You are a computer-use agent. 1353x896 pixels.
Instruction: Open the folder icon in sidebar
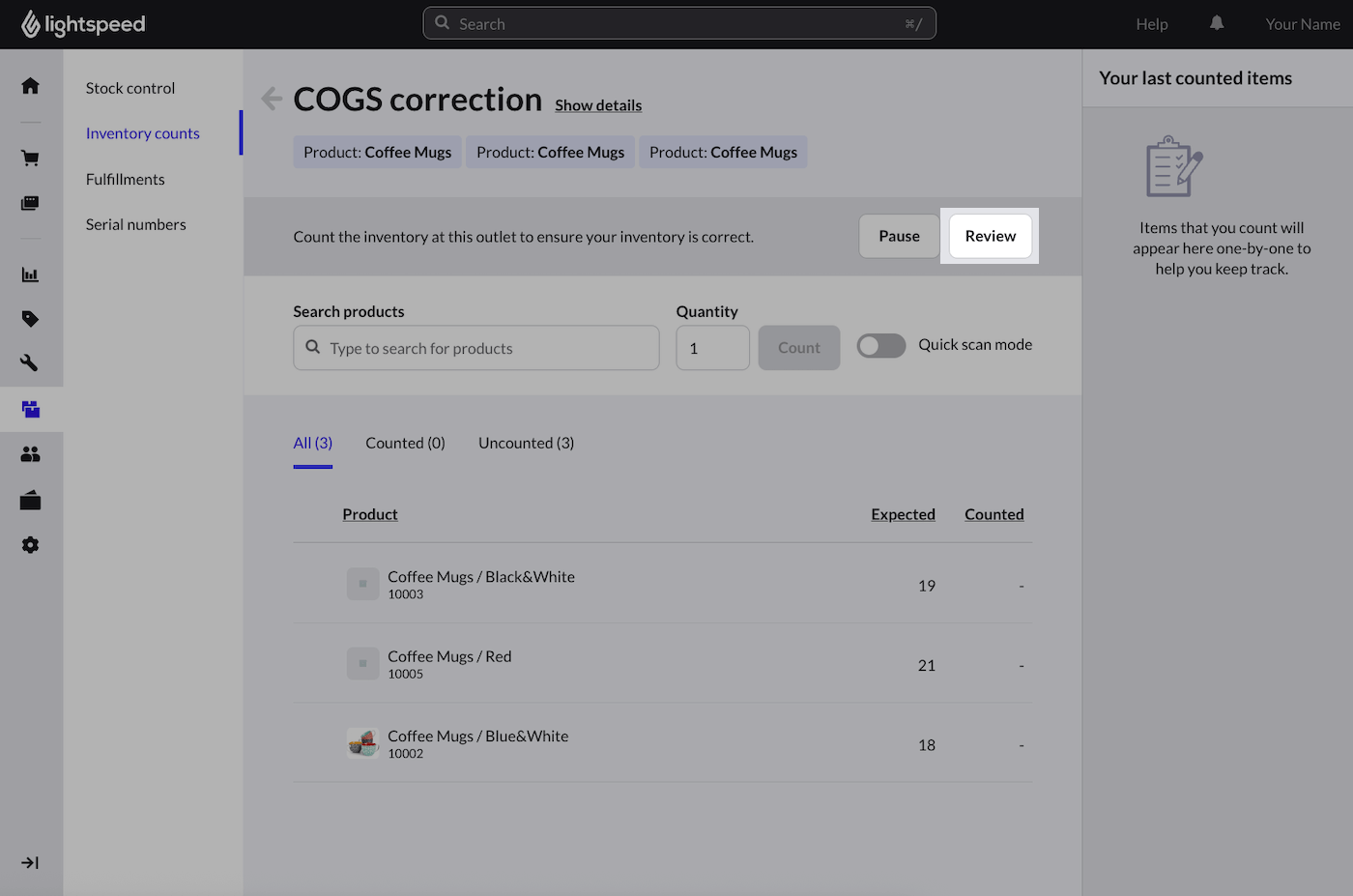[x=30, y=500]
